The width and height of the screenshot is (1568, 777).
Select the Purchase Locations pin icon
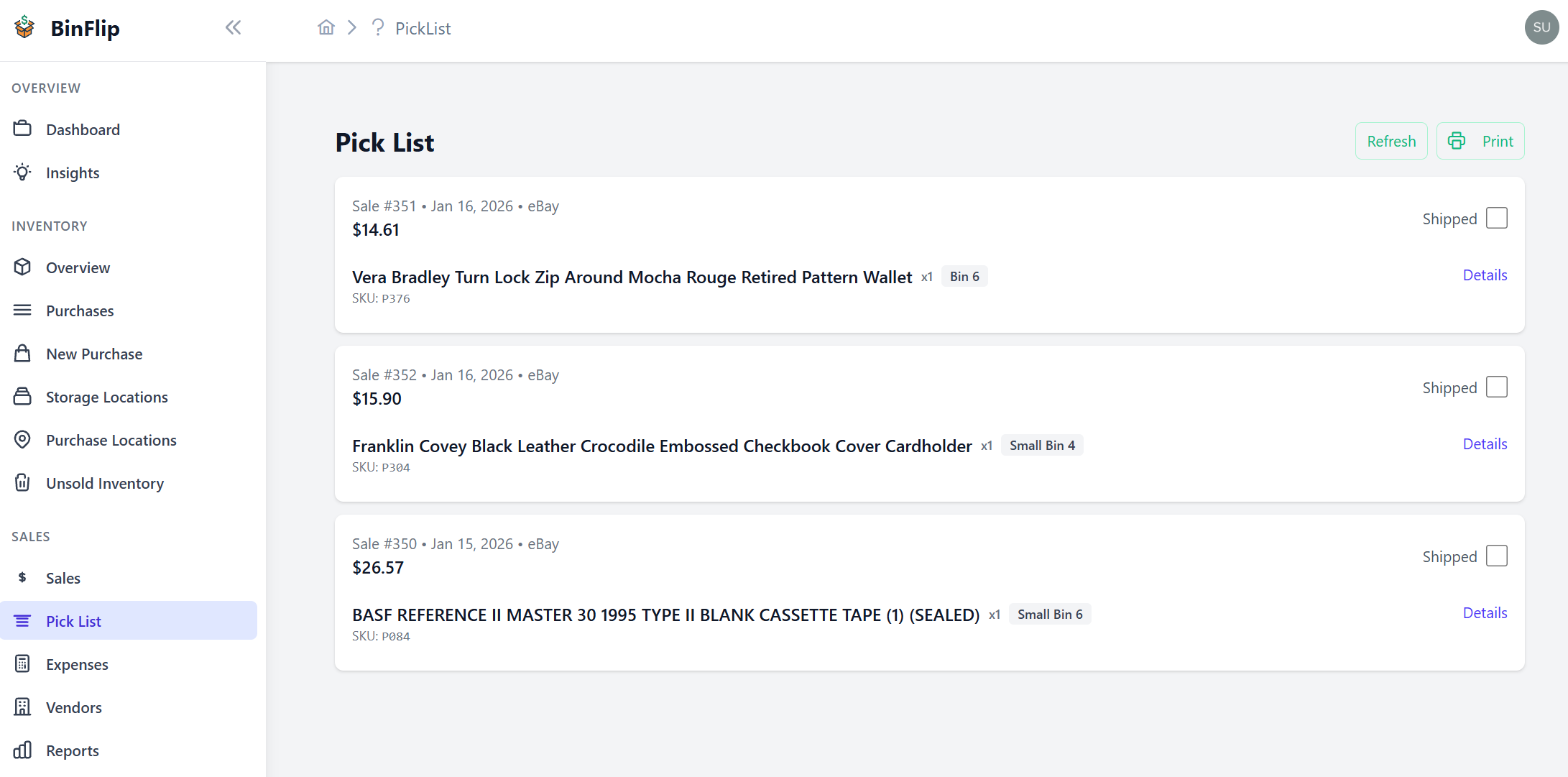tap(23, 439)
